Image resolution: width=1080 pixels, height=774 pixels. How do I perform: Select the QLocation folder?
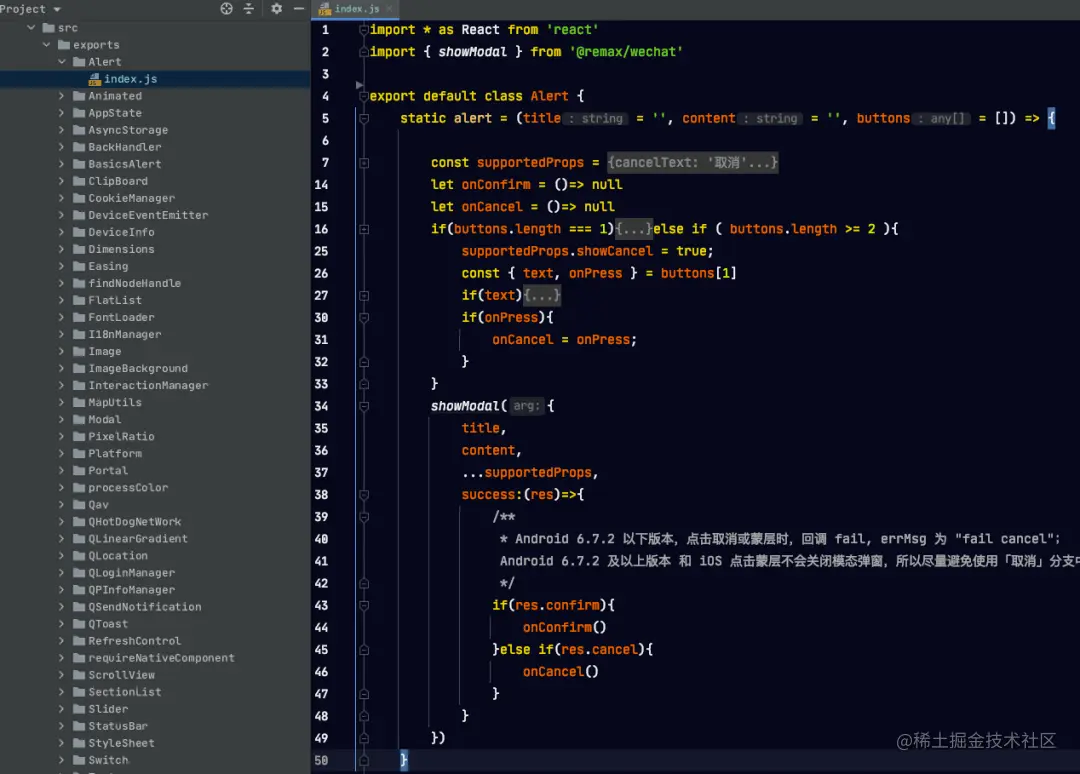pyautogui.click(x=118, y=556)
